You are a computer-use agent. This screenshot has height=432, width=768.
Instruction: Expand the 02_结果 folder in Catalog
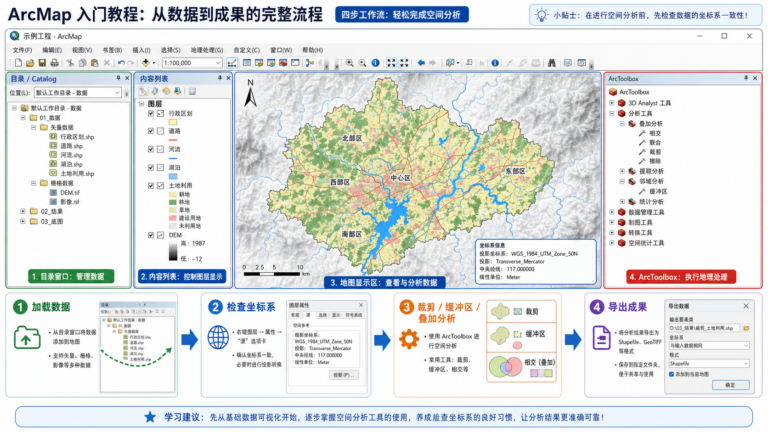pyautogui.click(x=23, y=211)
